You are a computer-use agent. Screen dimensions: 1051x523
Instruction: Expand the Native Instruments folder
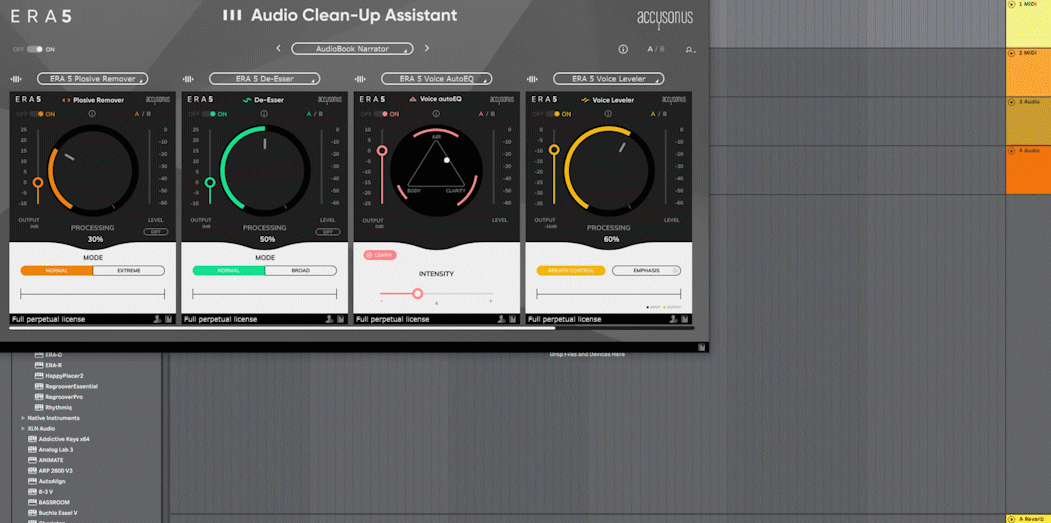pyautogui.click(x=23, y=418)
